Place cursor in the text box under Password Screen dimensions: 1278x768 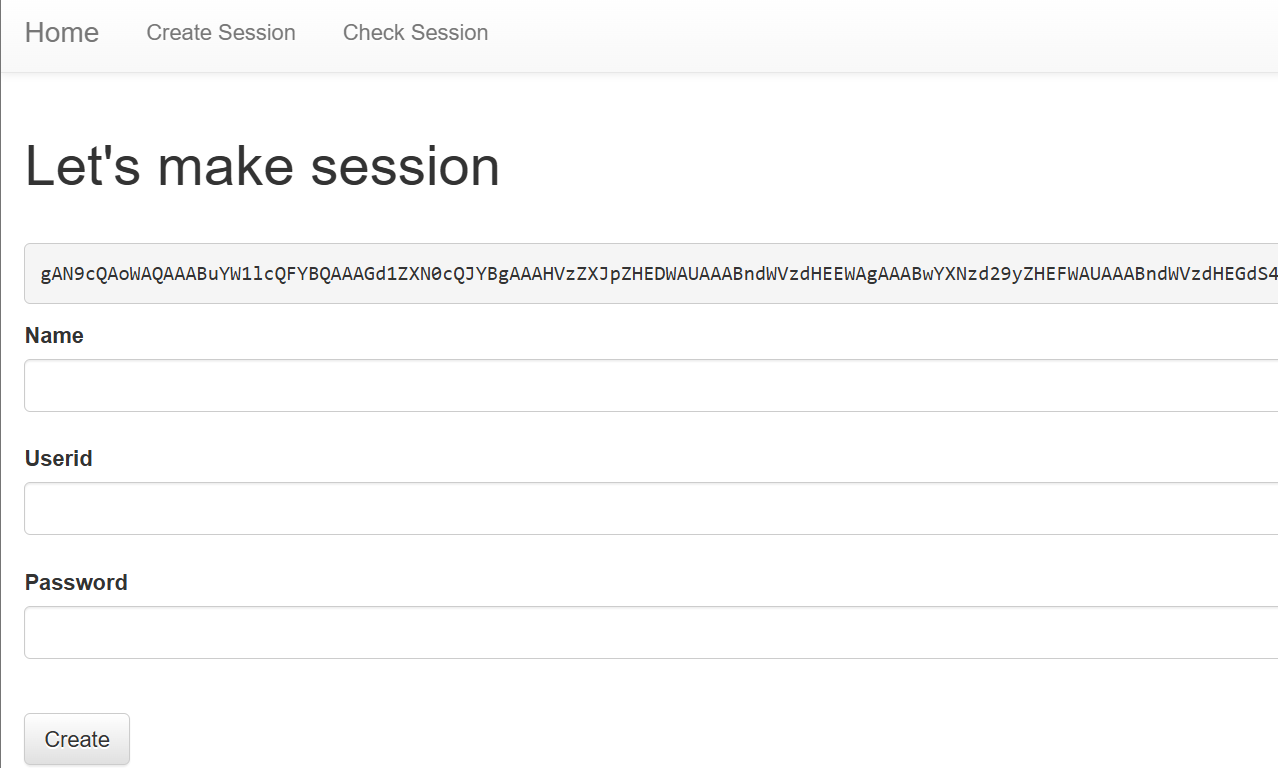(651, 632)
